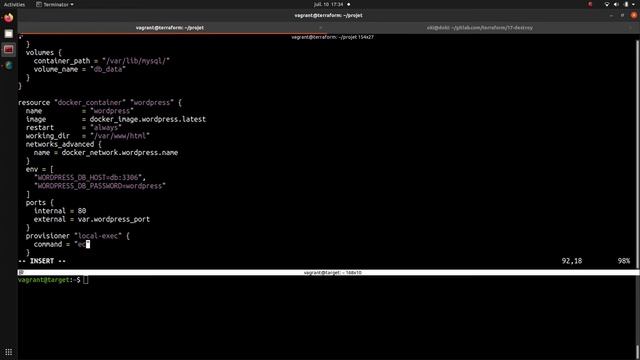
Task: Focus the vagrant@target 148x10 pane title bar
Action: tap(332, 272)
